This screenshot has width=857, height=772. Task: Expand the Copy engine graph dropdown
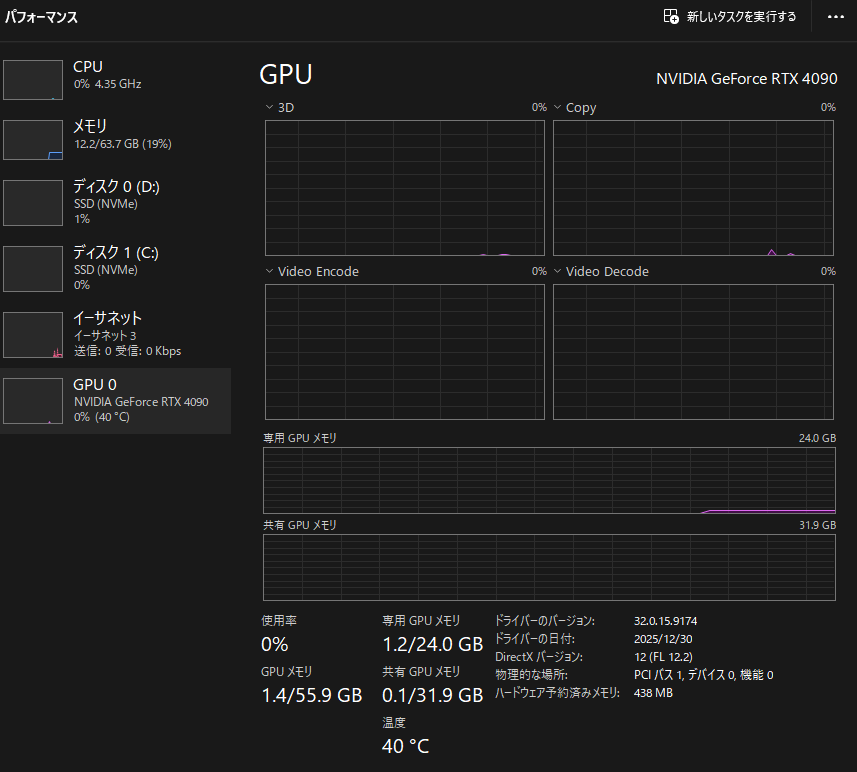558,107
